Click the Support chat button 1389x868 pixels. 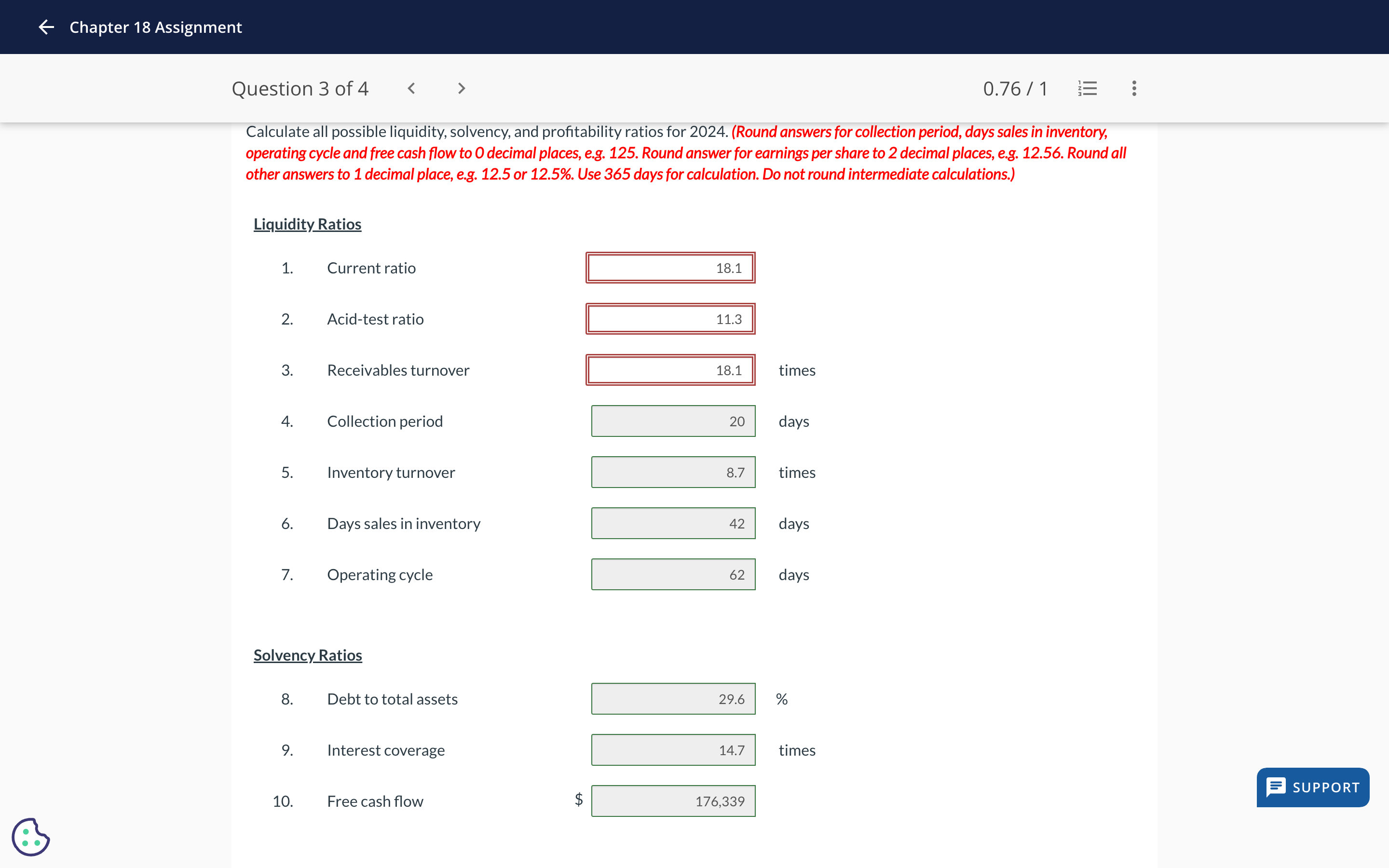[x=1312, y=787]
